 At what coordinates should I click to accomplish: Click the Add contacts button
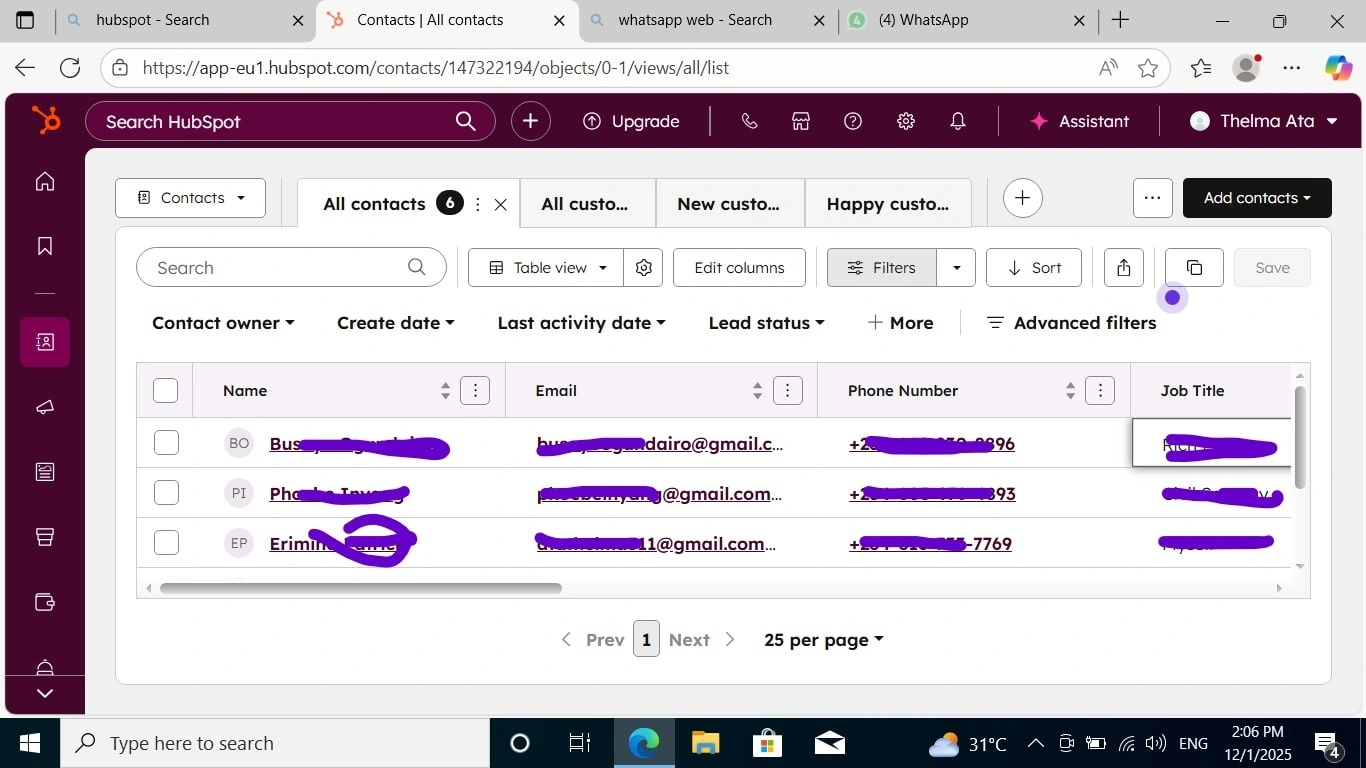pyautogui.click(x=1257, y=198)
